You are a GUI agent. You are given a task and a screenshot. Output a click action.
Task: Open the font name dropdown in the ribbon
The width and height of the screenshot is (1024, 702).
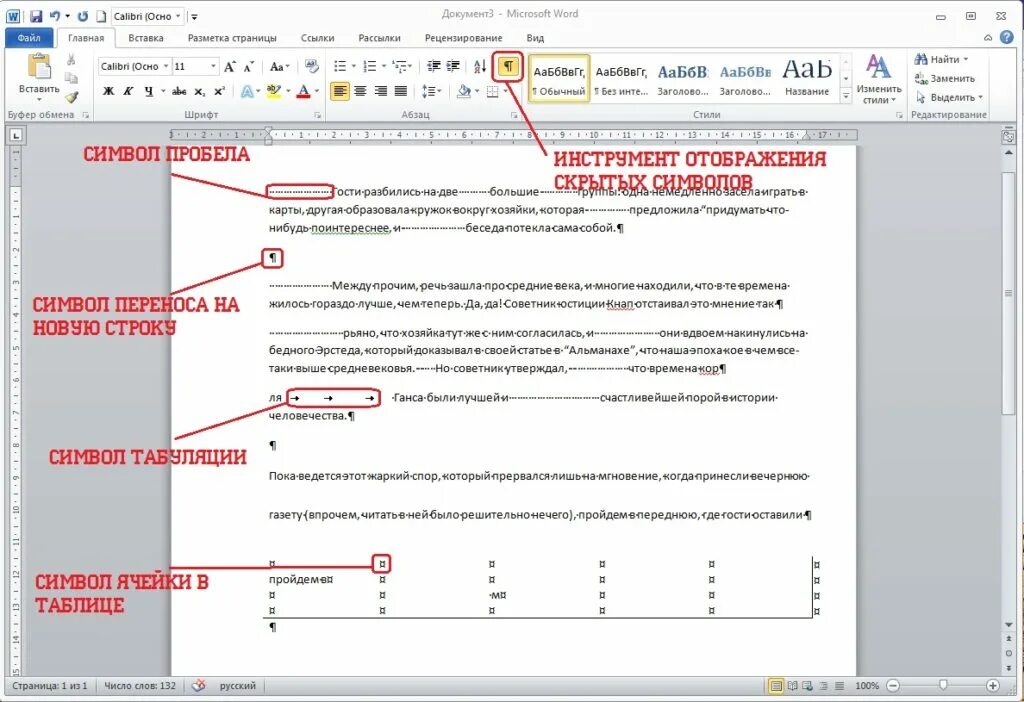click(x=167, y=67)
